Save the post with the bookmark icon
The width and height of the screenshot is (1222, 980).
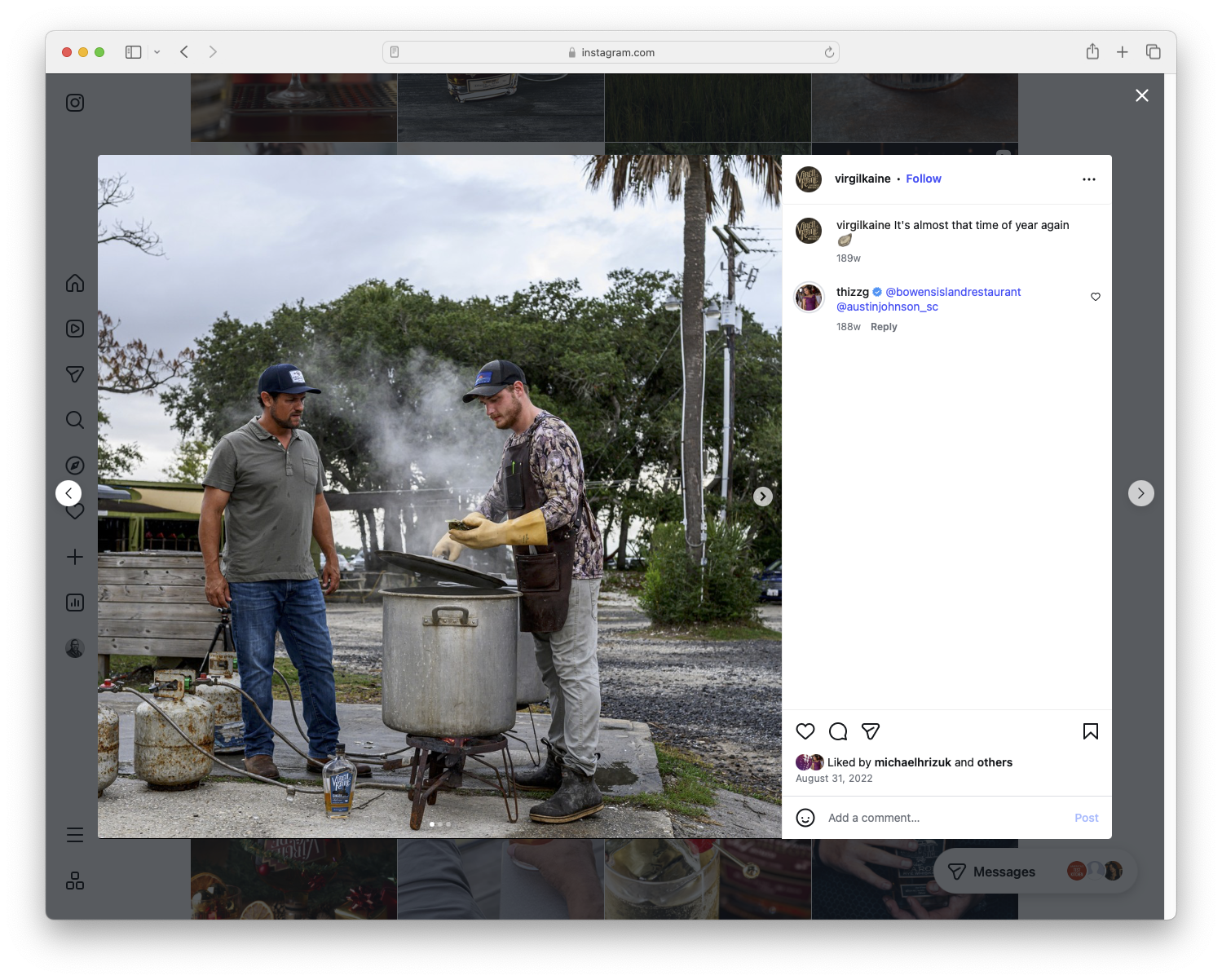click(1091, 731)
